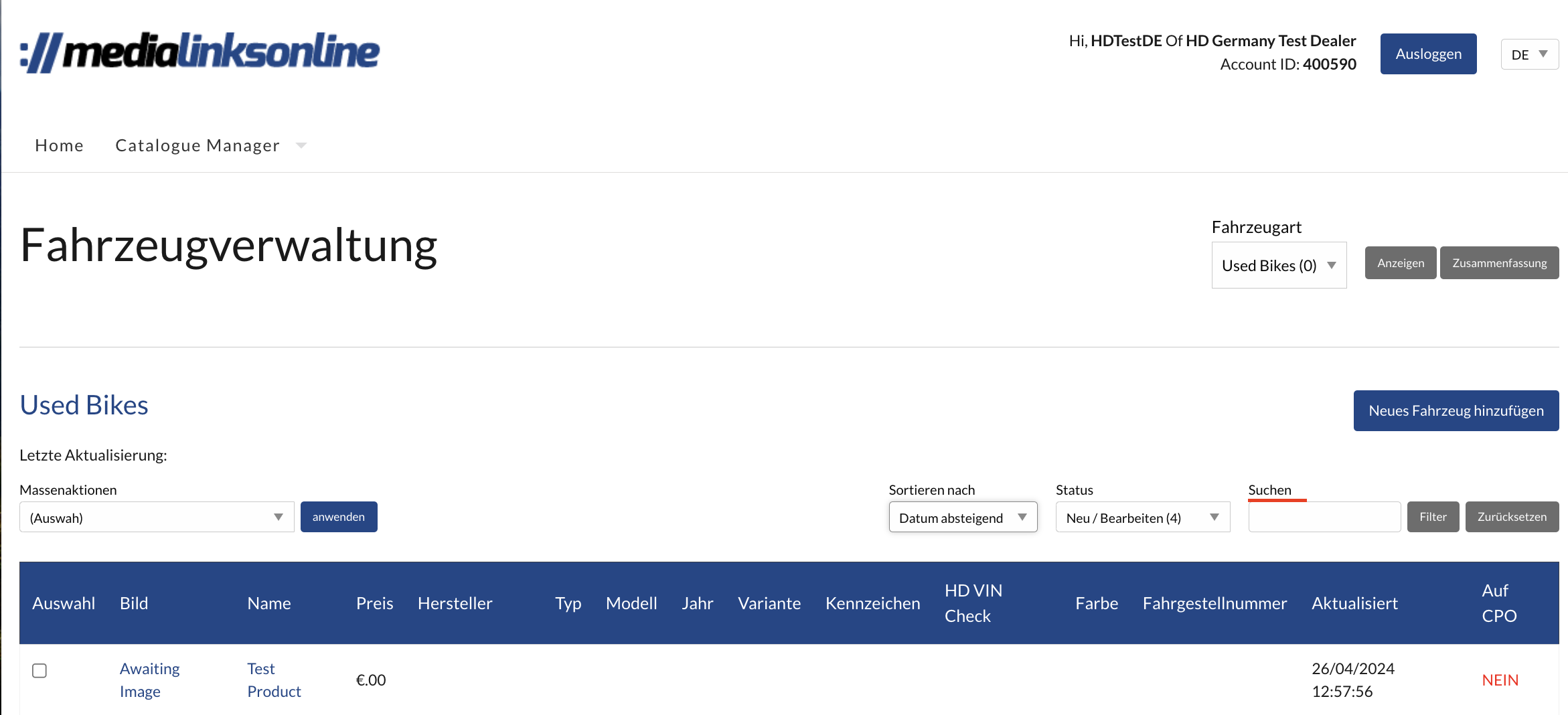
Task: Reset filters with Zurücksetzen
Action: pos(1512,517)
